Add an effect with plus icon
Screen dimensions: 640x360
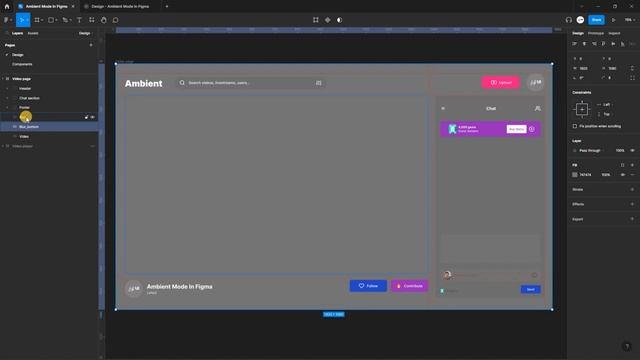[632, 204]
